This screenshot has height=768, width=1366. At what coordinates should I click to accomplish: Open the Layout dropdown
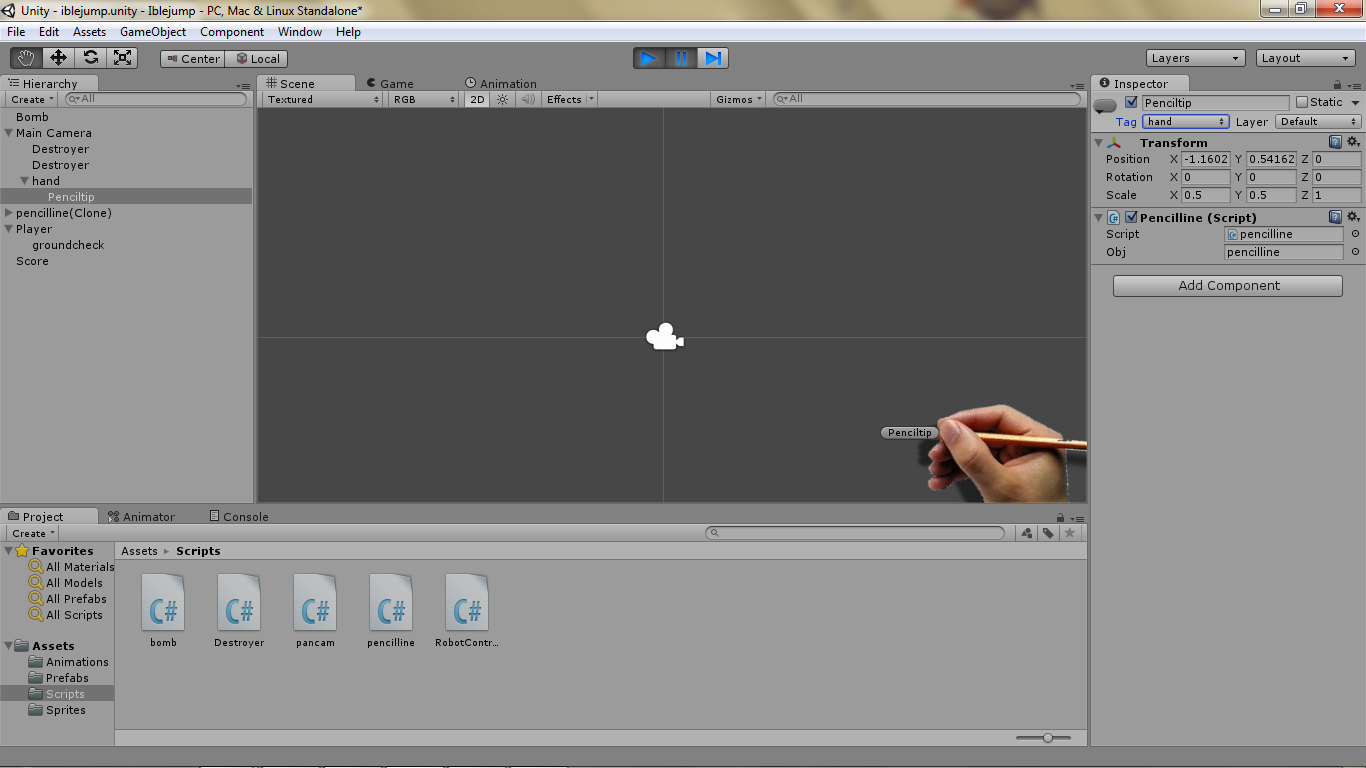(1306, 58)
